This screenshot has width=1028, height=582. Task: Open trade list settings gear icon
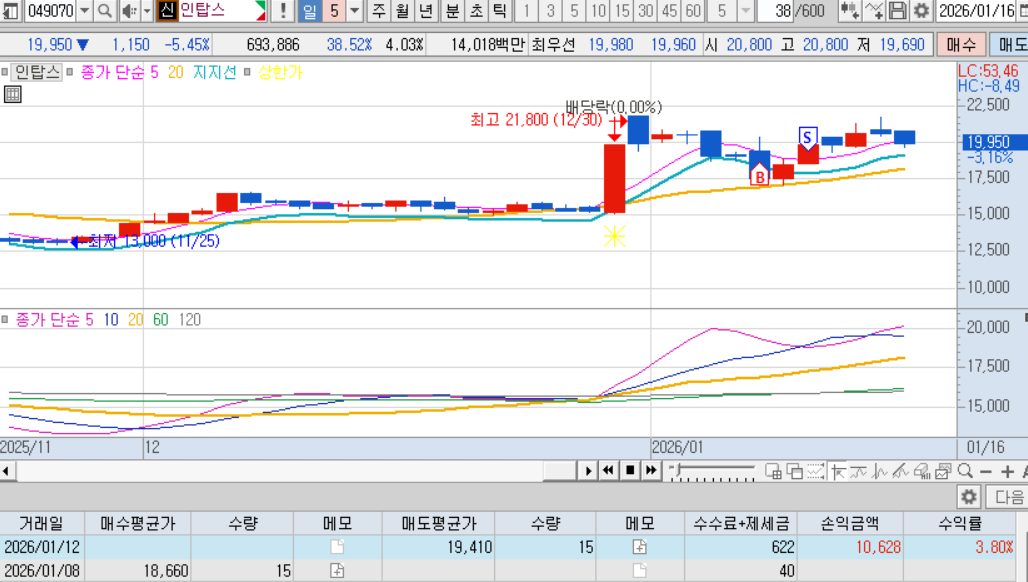[969, 497]
